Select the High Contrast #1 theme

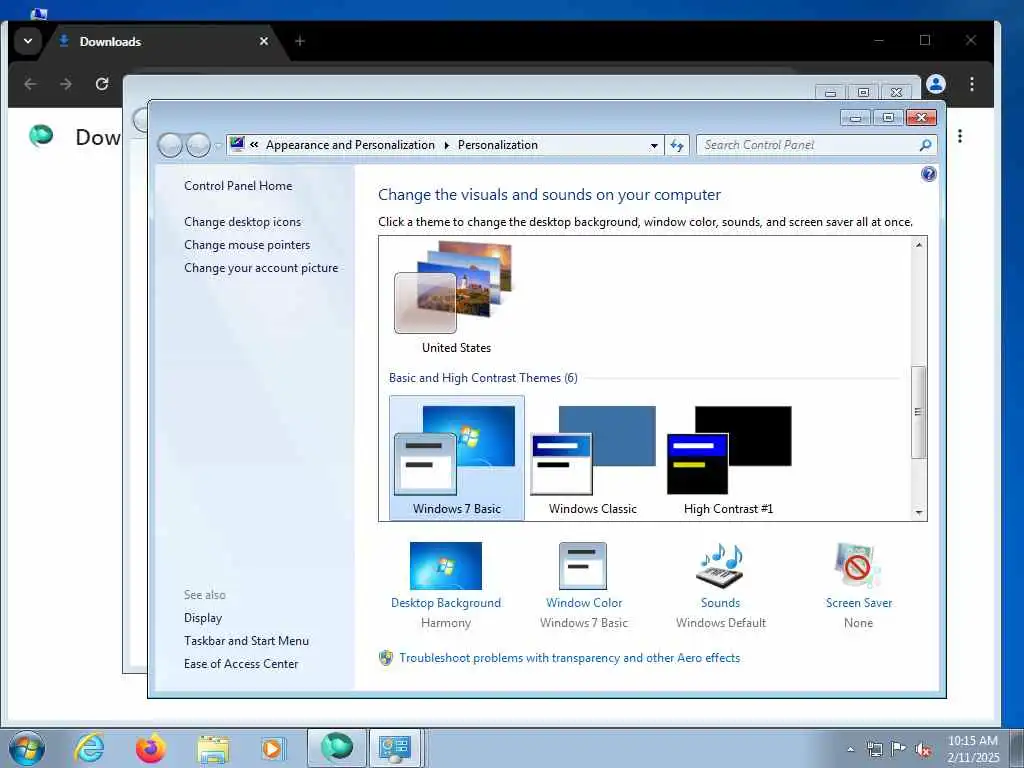coord(729,458)
